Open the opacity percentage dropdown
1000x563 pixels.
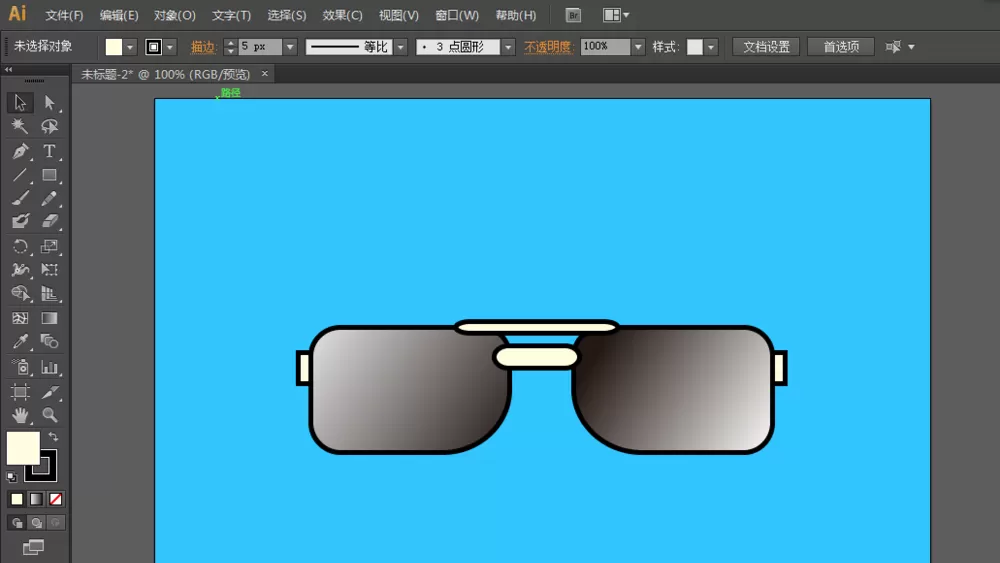click(638, 47)
